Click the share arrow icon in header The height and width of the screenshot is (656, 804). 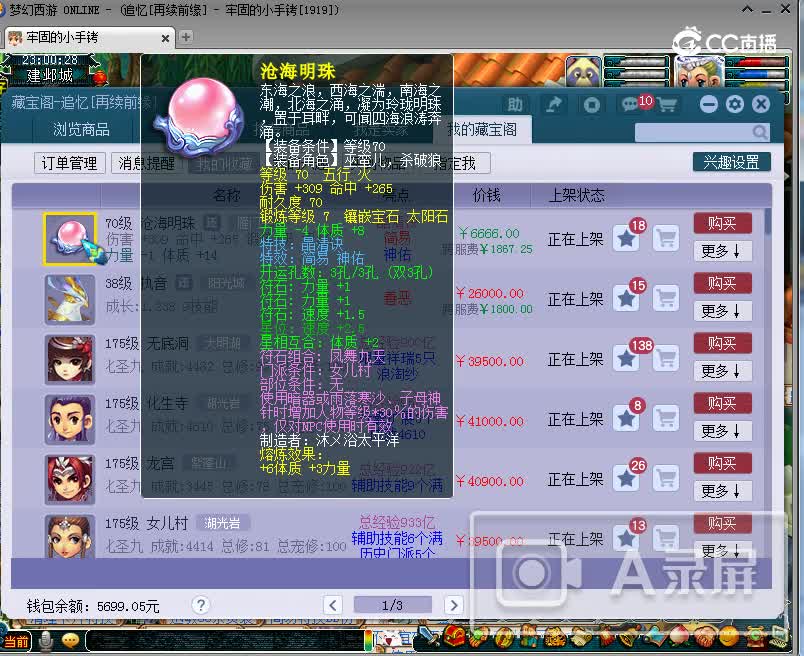point(553,105)
